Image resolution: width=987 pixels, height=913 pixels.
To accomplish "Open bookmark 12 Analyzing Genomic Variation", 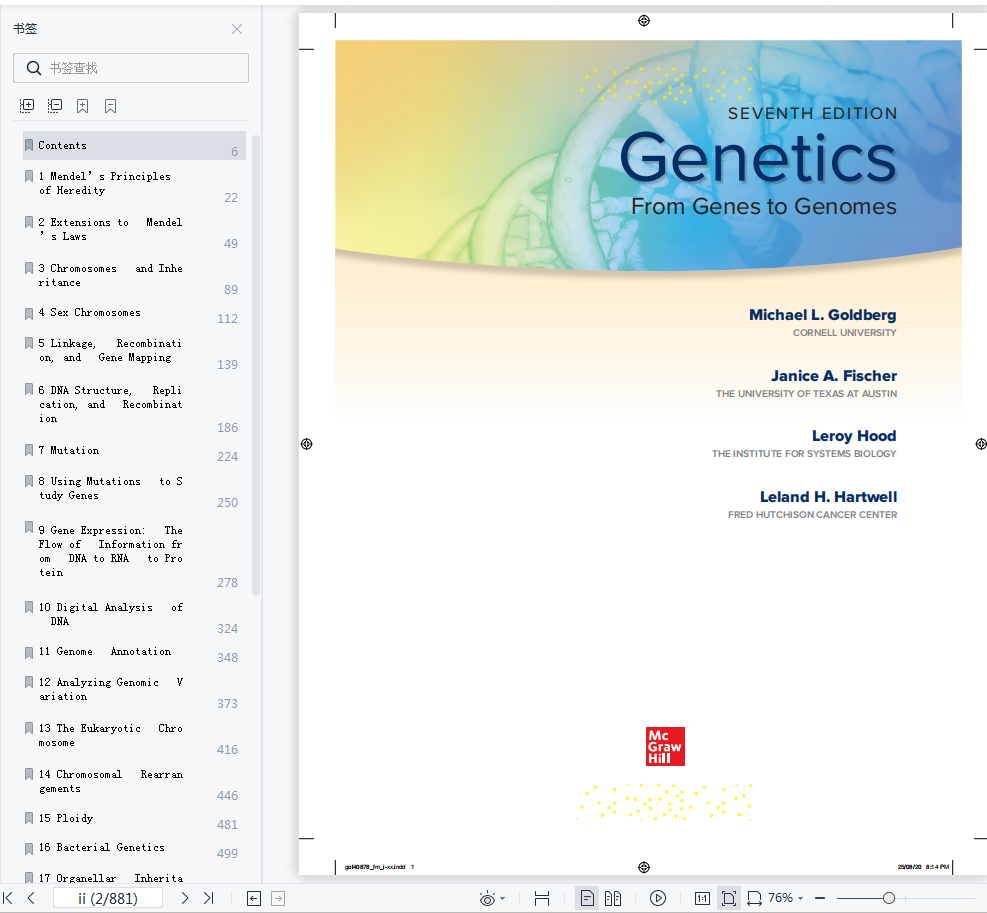I will tap(134, 689).
